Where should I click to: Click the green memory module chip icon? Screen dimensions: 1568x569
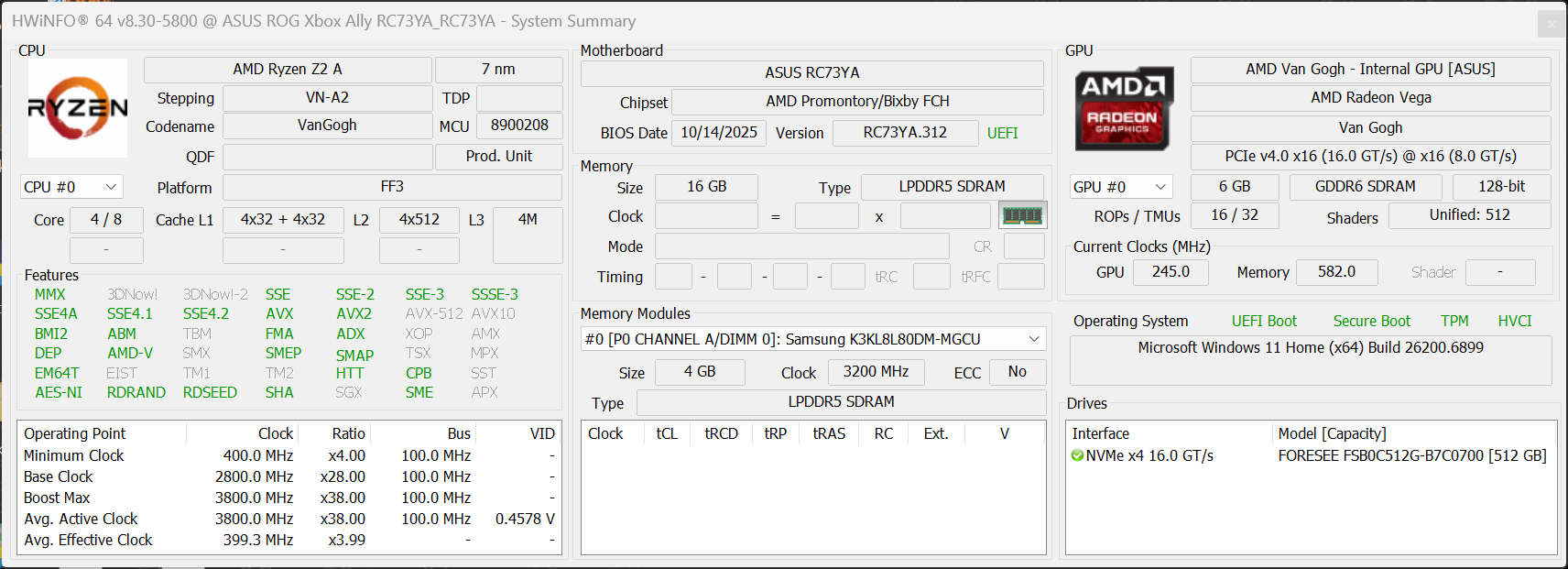tap(1022, 215)
